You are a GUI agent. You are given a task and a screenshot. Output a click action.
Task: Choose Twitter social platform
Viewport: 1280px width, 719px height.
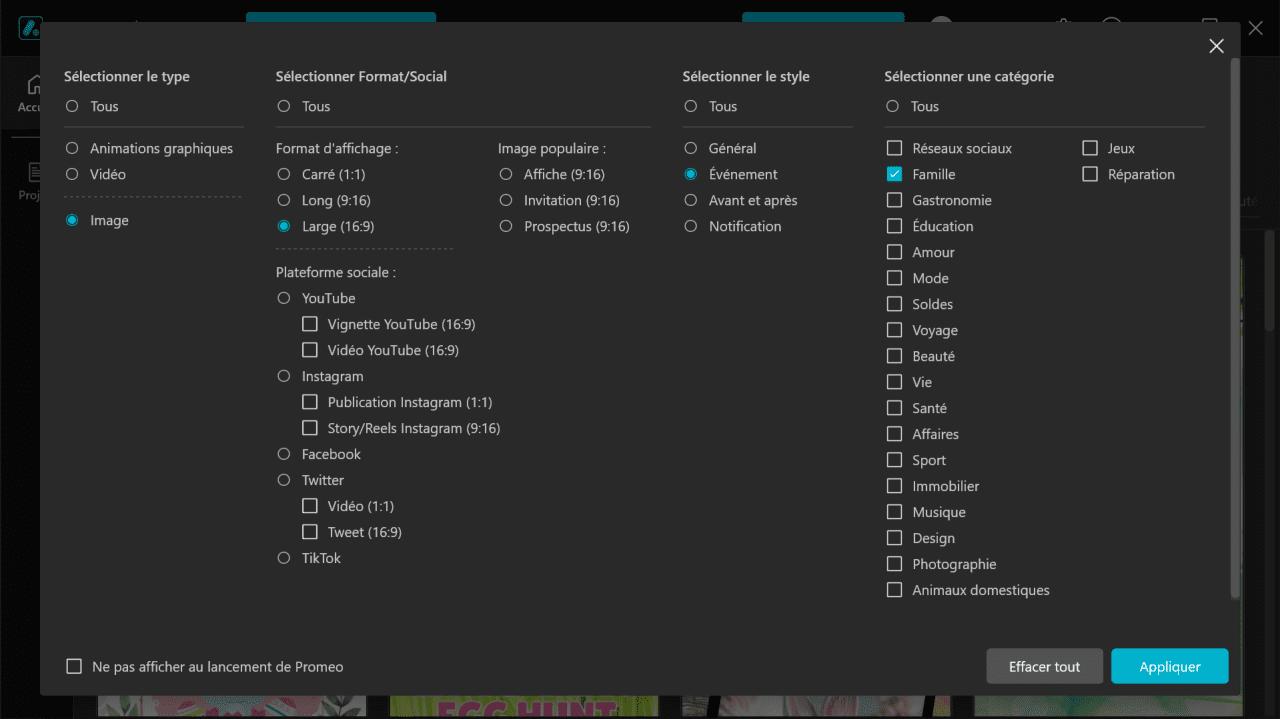point(284,480)
